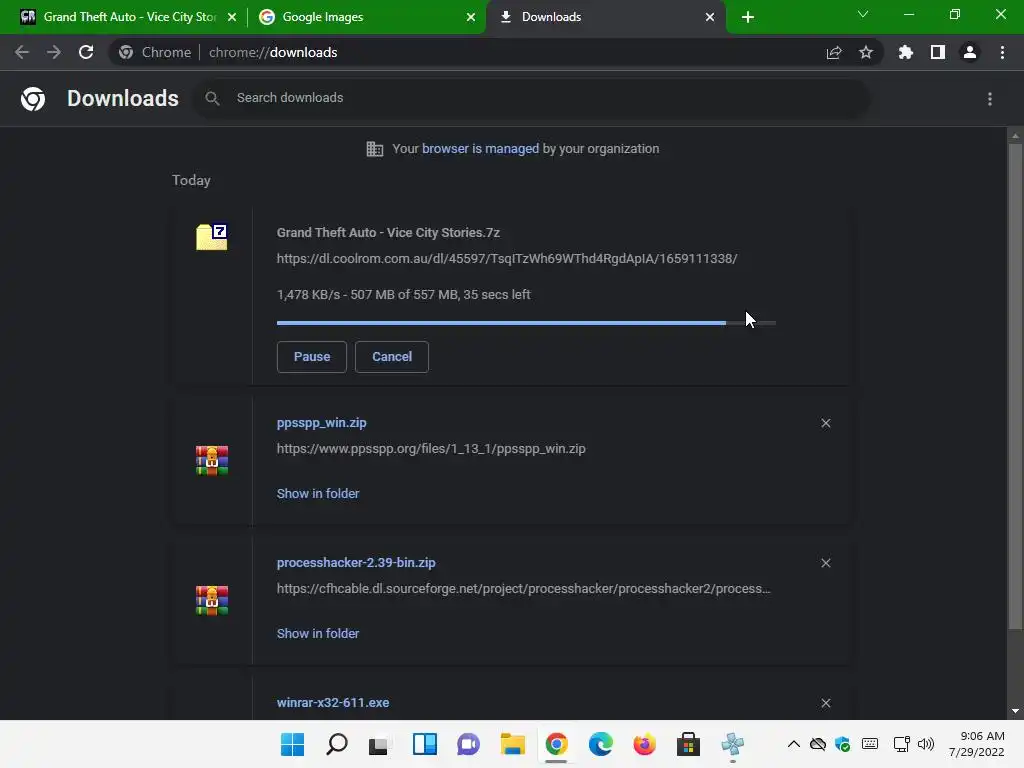Open the Extensions puzzle icon
The image size is (1024, 768).
coord(905,52)
